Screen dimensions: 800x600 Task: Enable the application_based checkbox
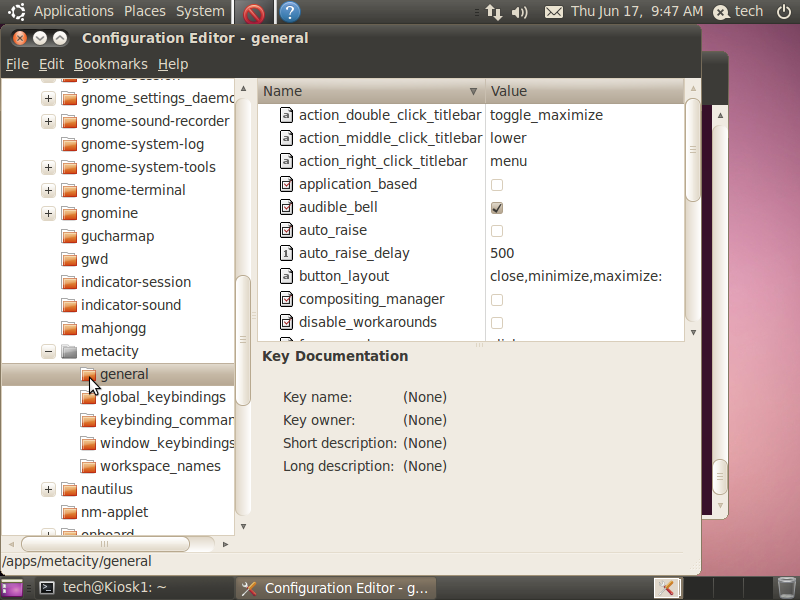click(x=496, y=185)
